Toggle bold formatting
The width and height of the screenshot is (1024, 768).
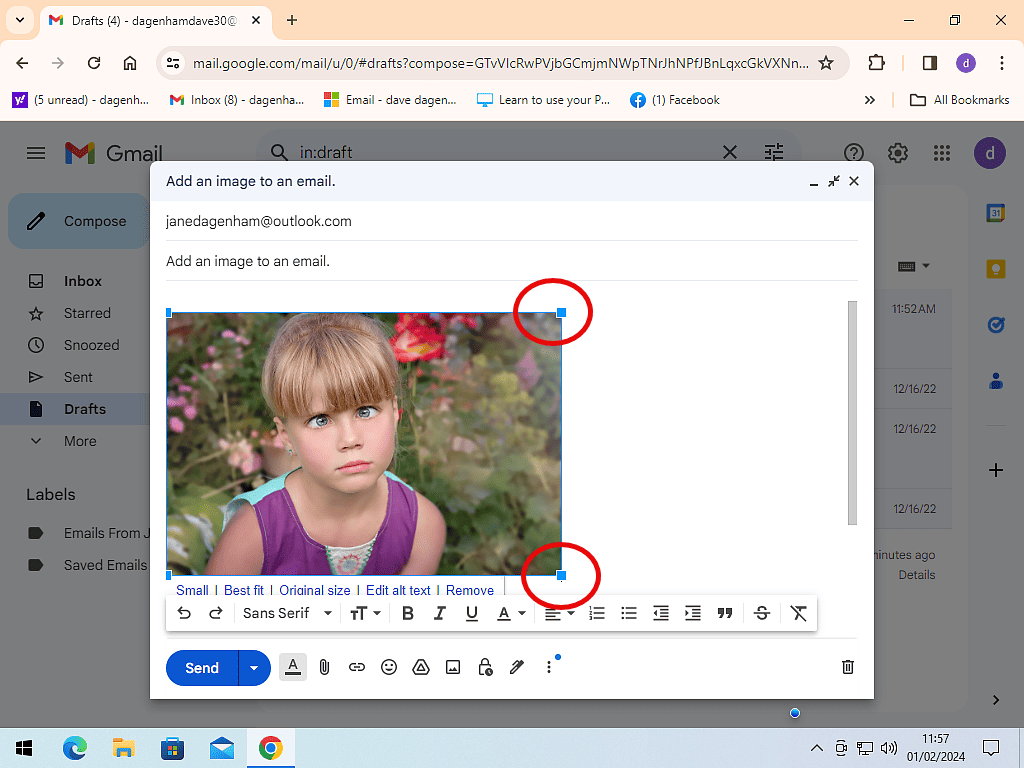point(408,613)
